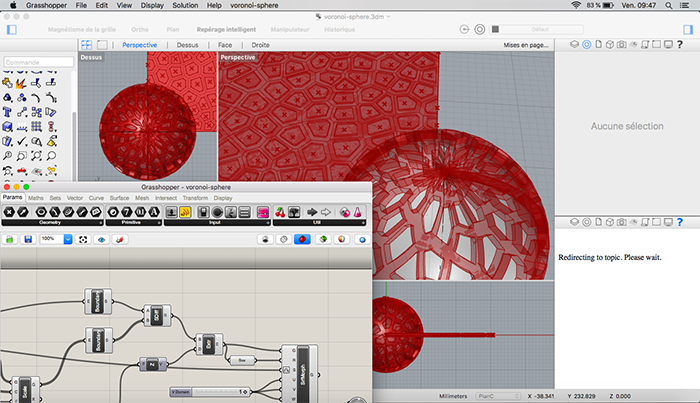Screen dimensions: 700x403
Task: Open the help question mark in lower inspector
Action: coord(679,222)
